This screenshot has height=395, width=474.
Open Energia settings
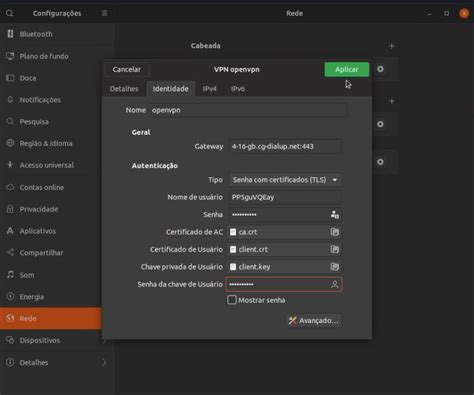(51, 297)
